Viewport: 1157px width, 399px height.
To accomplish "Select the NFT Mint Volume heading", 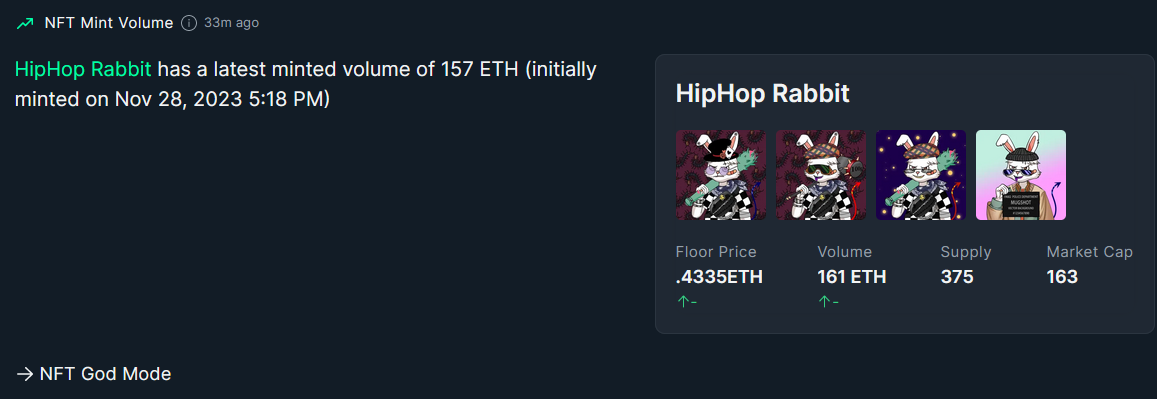I will 108,23.
